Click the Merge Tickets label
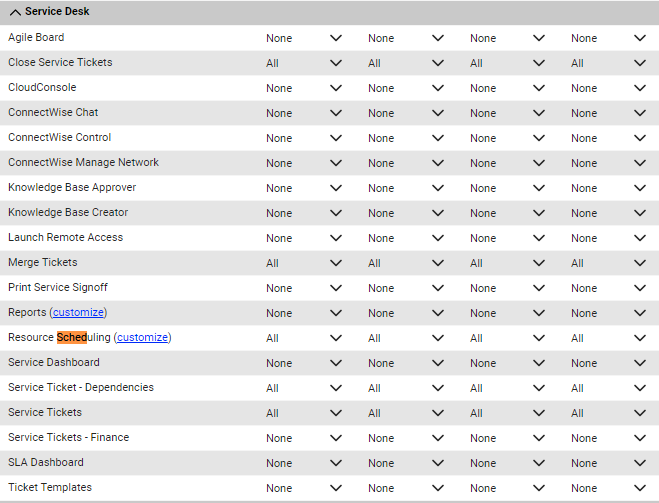 pos(43,262)
